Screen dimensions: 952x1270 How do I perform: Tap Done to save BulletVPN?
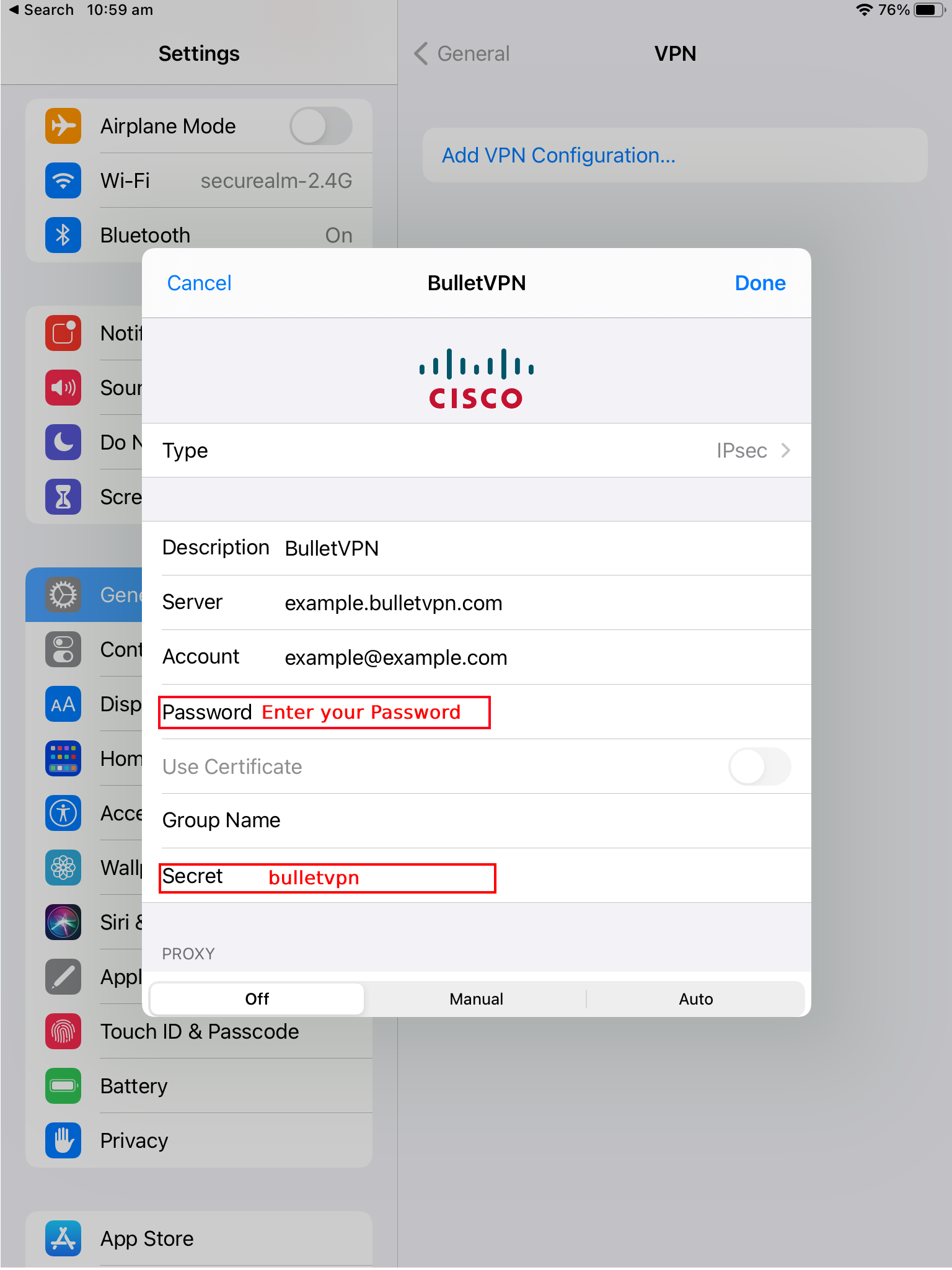(x=760, y=283)
